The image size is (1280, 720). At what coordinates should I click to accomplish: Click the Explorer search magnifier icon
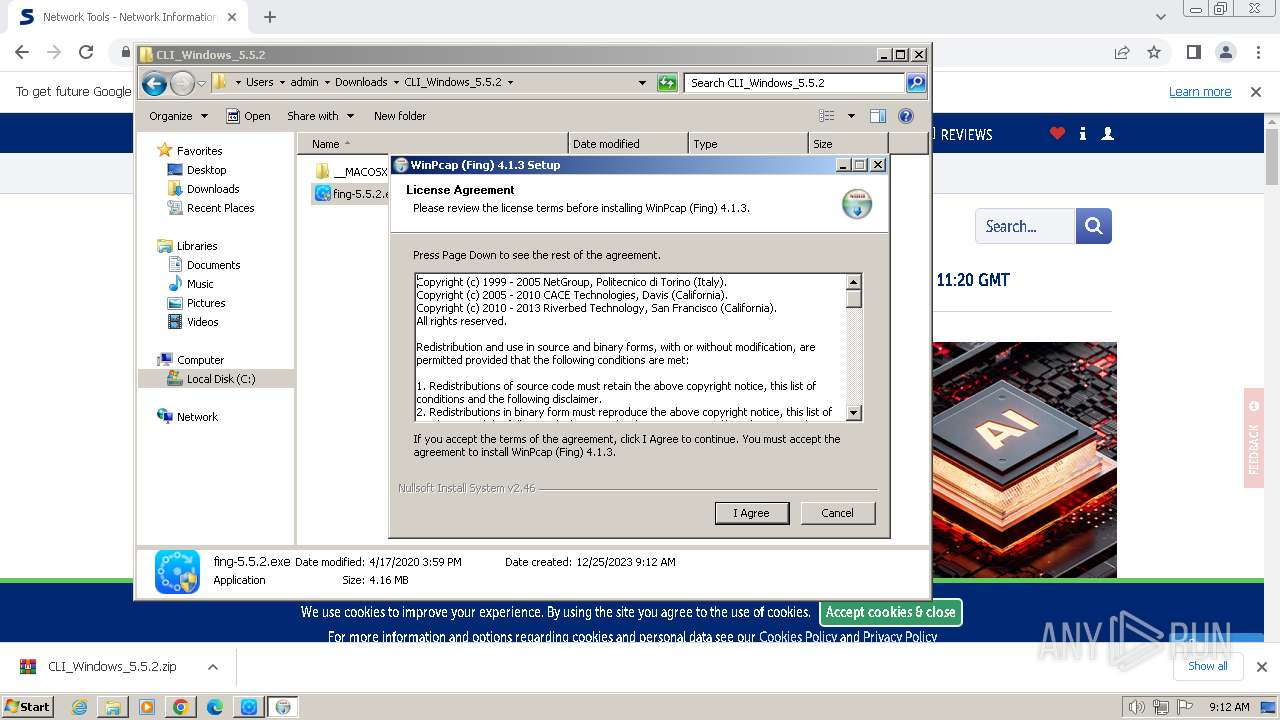tap(916, 83)
